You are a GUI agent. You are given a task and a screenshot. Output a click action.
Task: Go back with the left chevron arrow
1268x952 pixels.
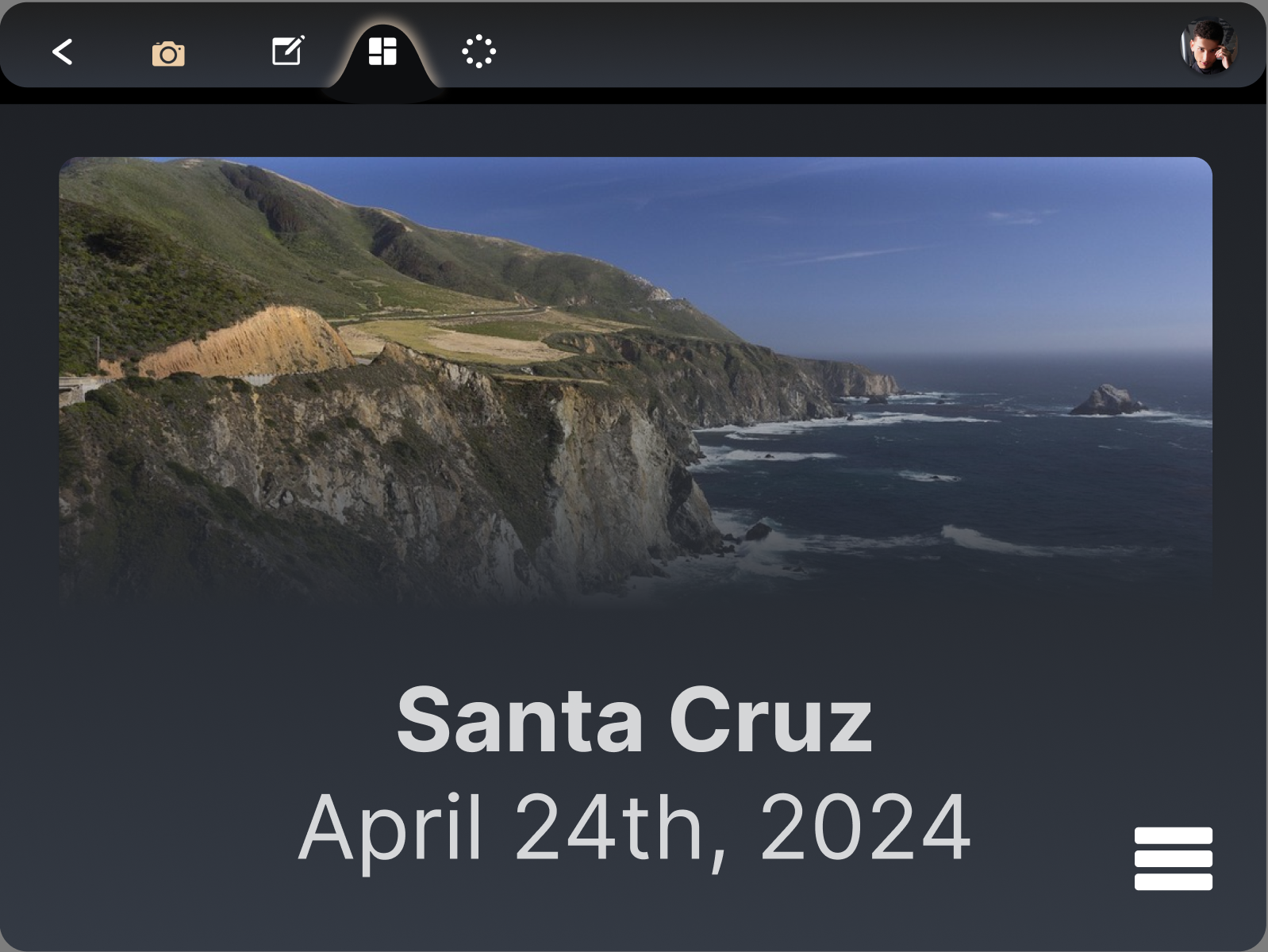click(63, 52)
